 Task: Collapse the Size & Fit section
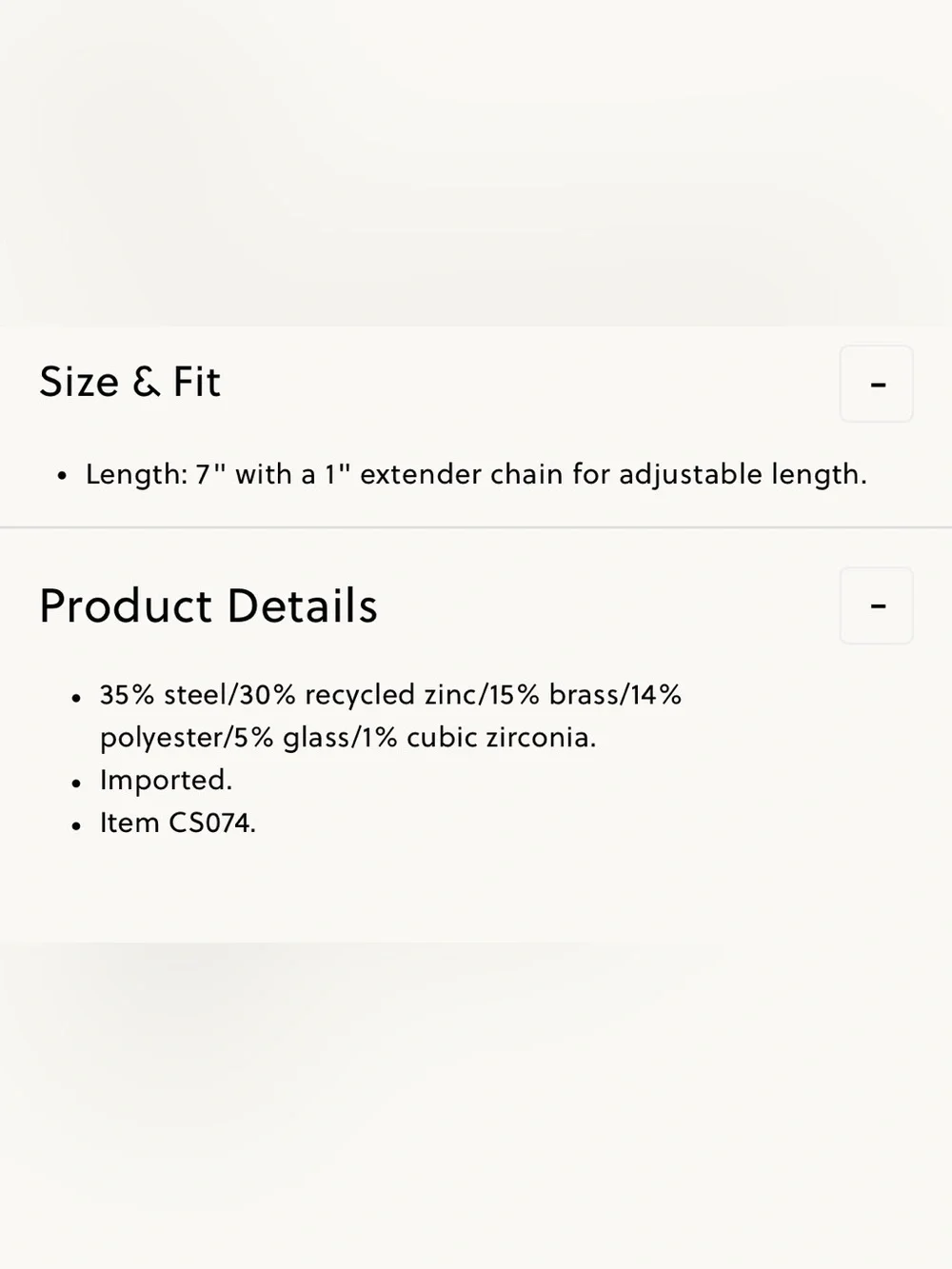click(x=877, y=384)
